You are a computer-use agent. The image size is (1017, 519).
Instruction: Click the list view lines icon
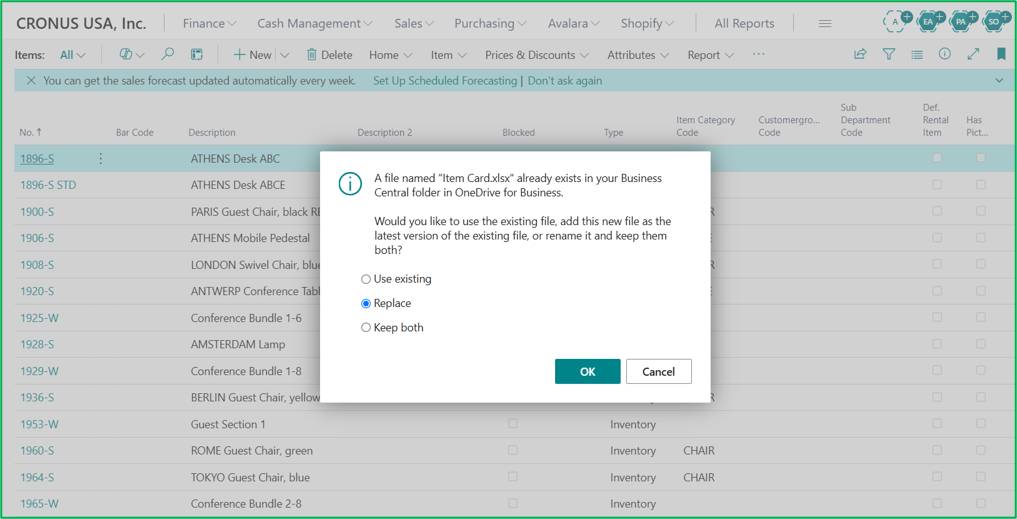916,55
